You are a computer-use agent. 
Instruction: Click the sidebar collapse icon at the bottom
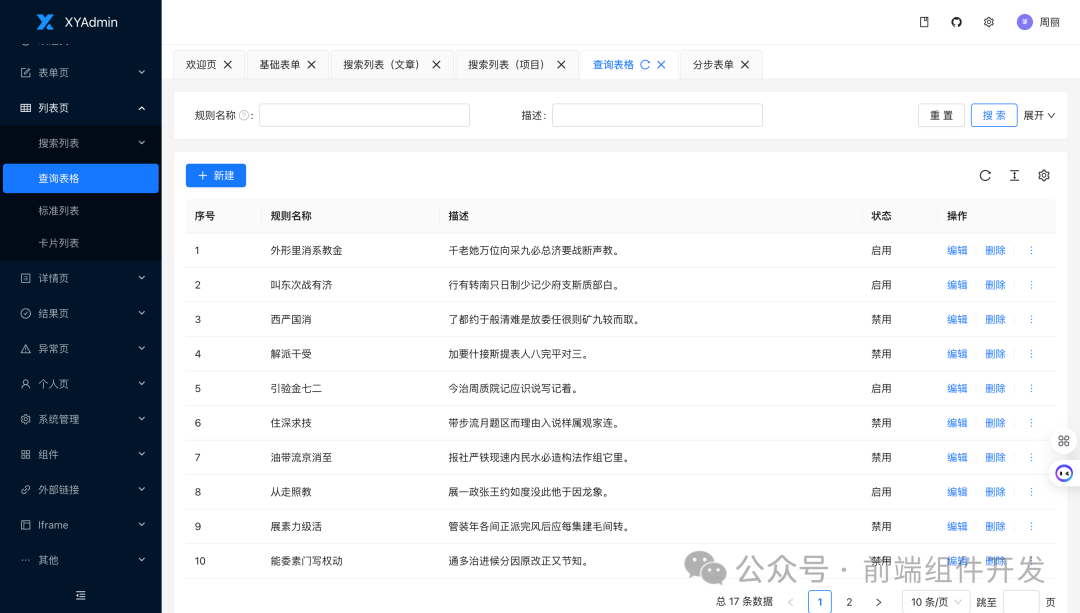pyautogui.click(x=80, y=594)
